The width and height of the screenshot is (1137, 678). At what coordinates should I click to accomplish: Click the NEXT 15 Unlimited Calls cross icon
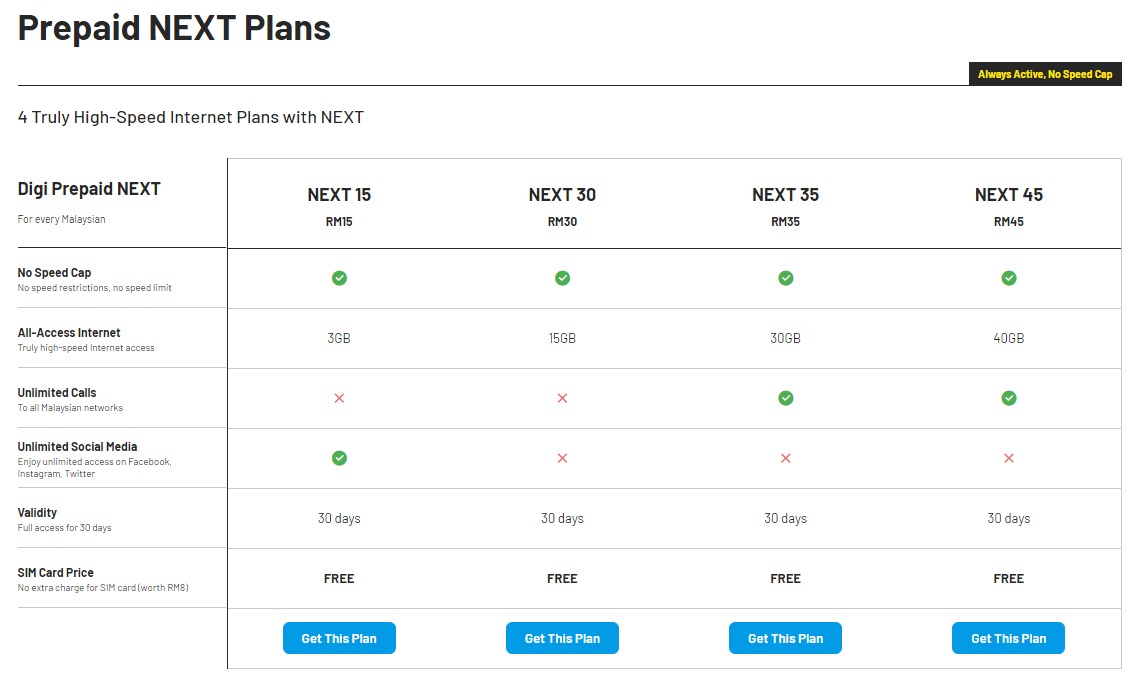click(x=339, y=398)
